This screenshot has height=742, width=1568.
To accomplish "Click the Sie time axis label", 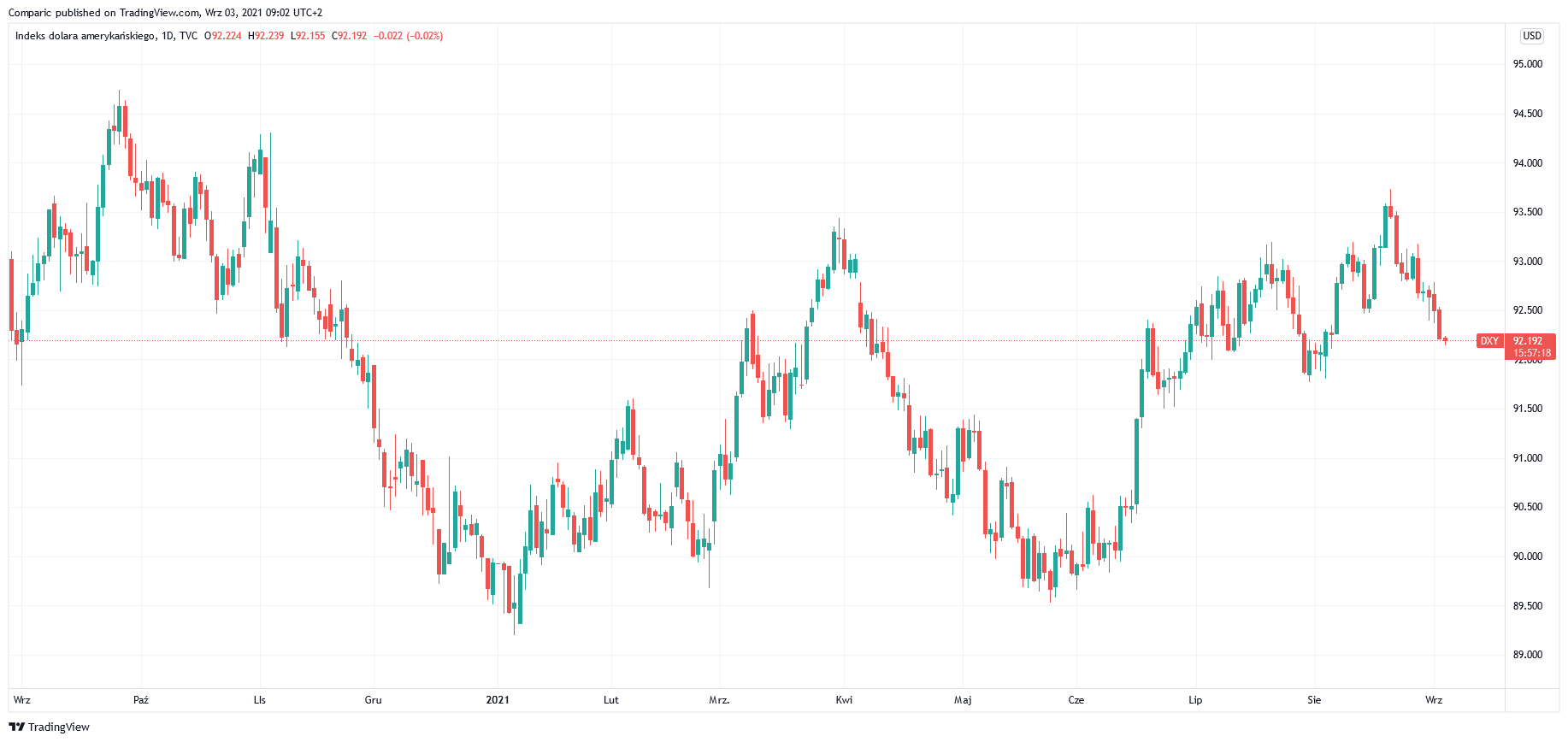I will [1314, 700].
